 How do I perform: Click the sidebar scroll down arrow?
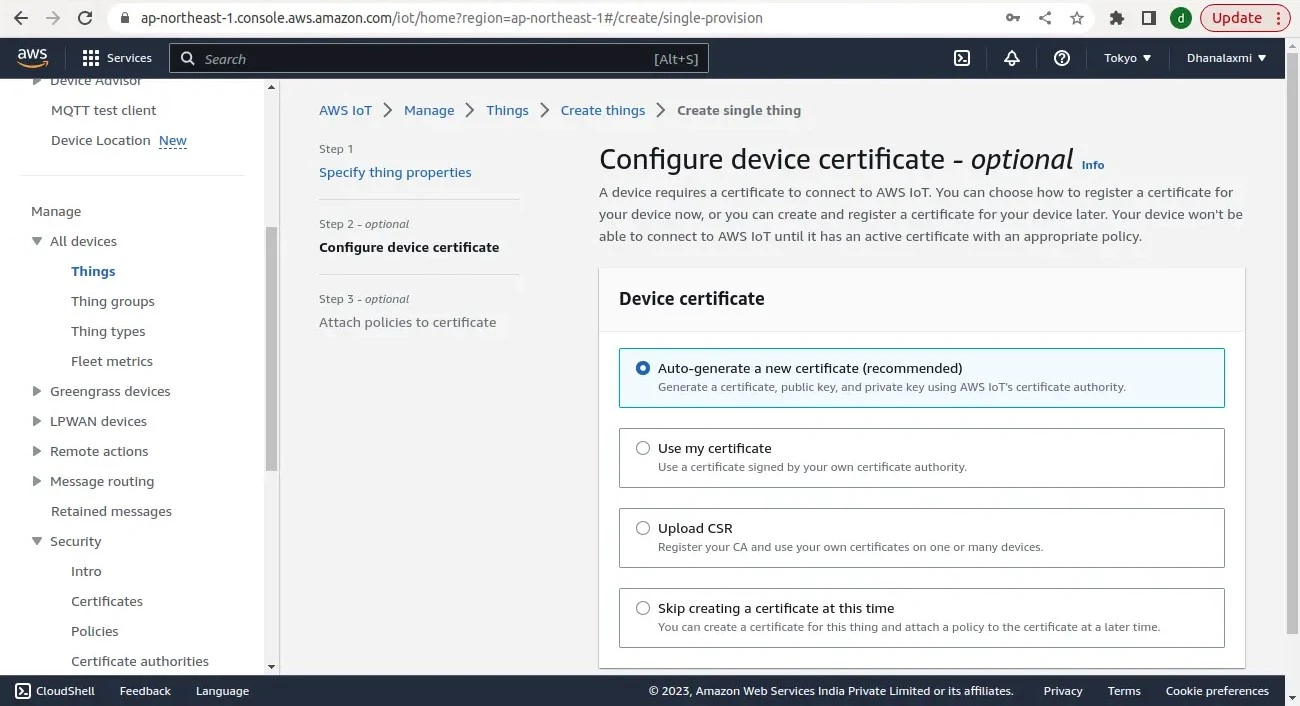(271, 666)
